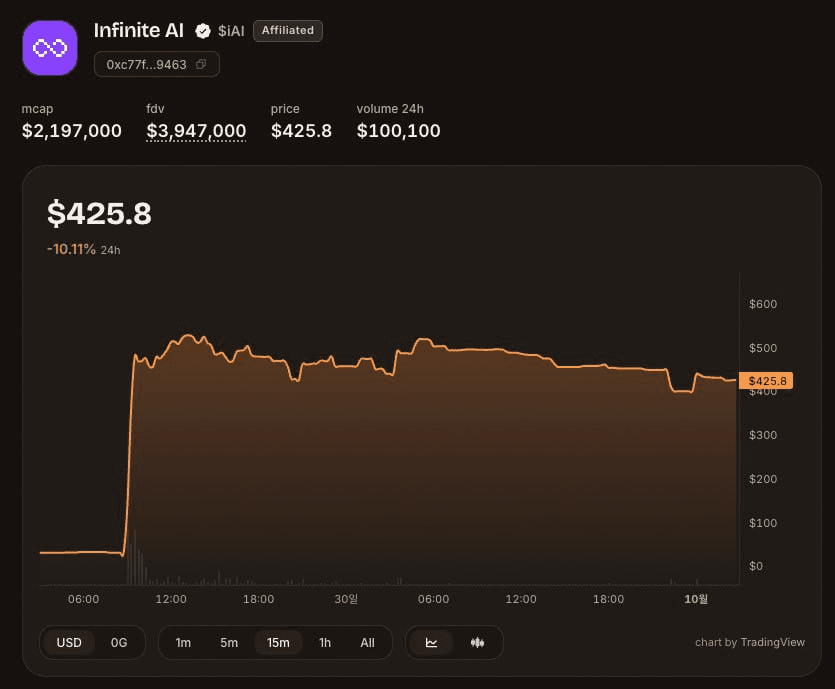
Task: Copy the contract address with the copy icon
Action: coord(201,64)
